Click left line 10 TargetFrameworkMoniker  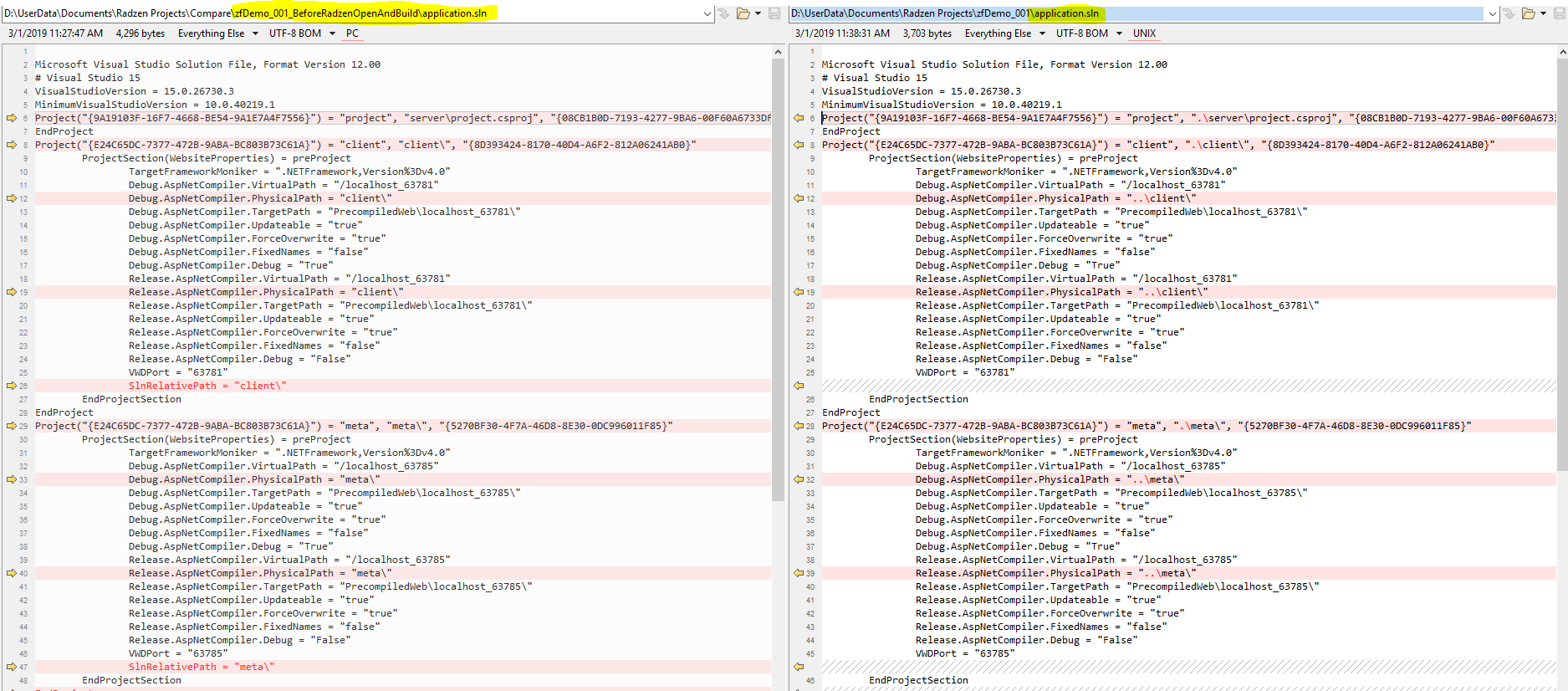click(x=289, y=171)
